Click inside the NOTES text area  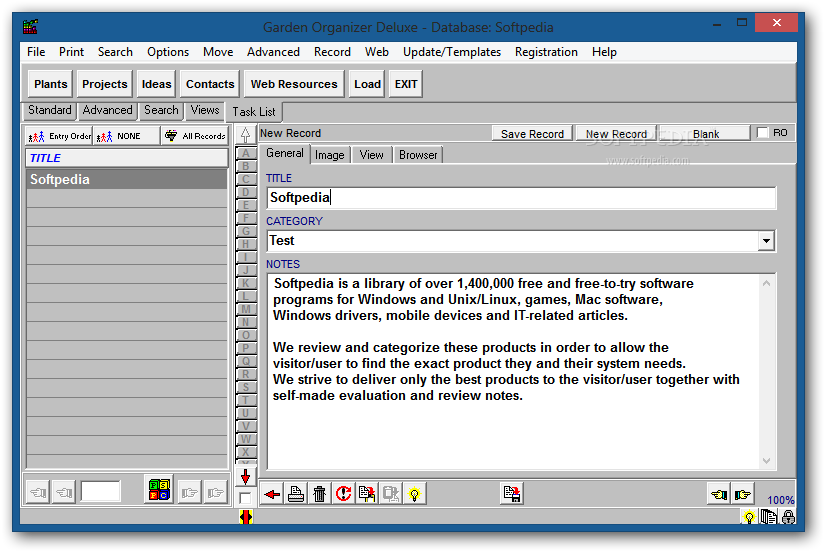point(514,371)
